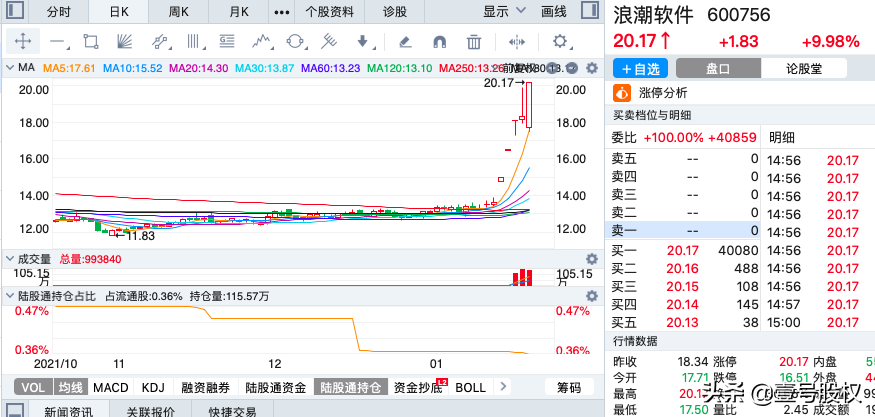This screenshot has width=875, height=417.
Task: Click the 涨停分析 limit-up analysis link
Action: (x=663, y=93)
